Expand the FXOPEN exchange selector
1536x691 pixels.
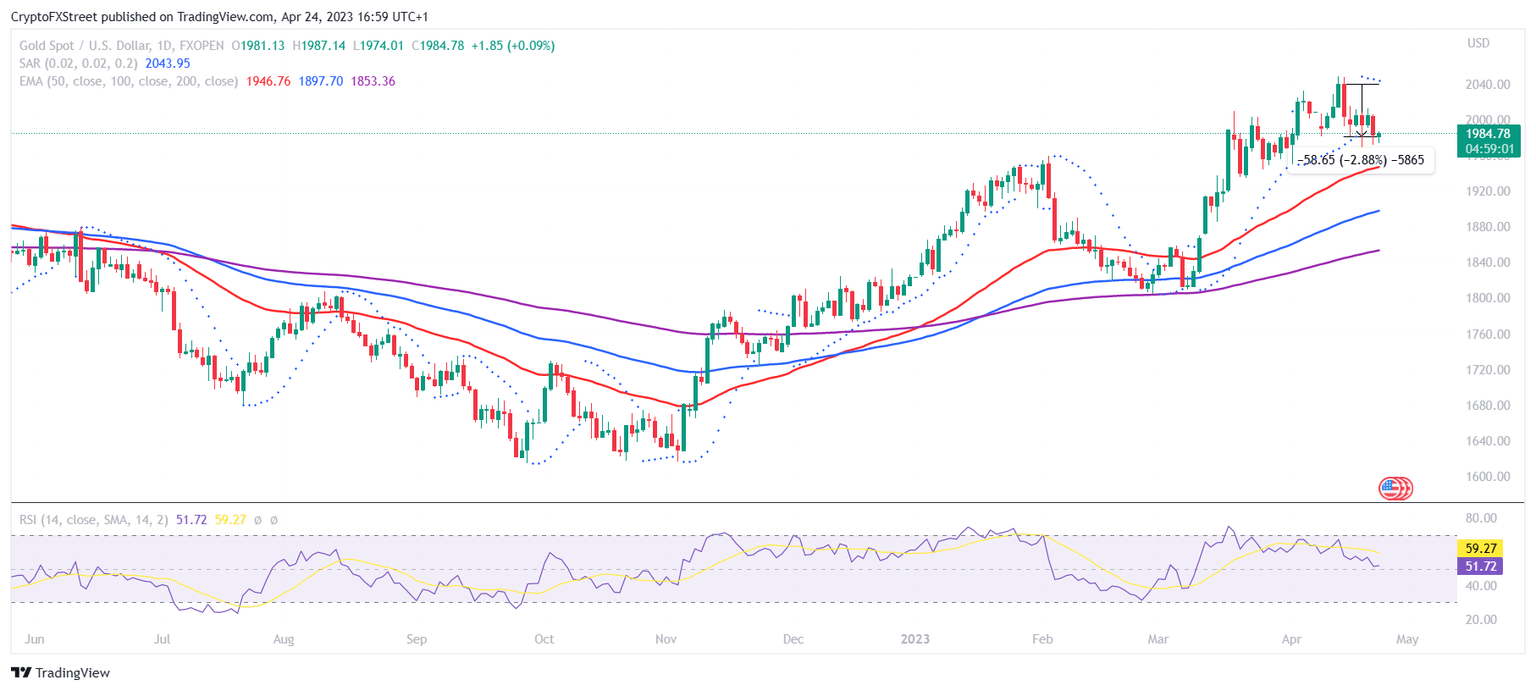201,45
